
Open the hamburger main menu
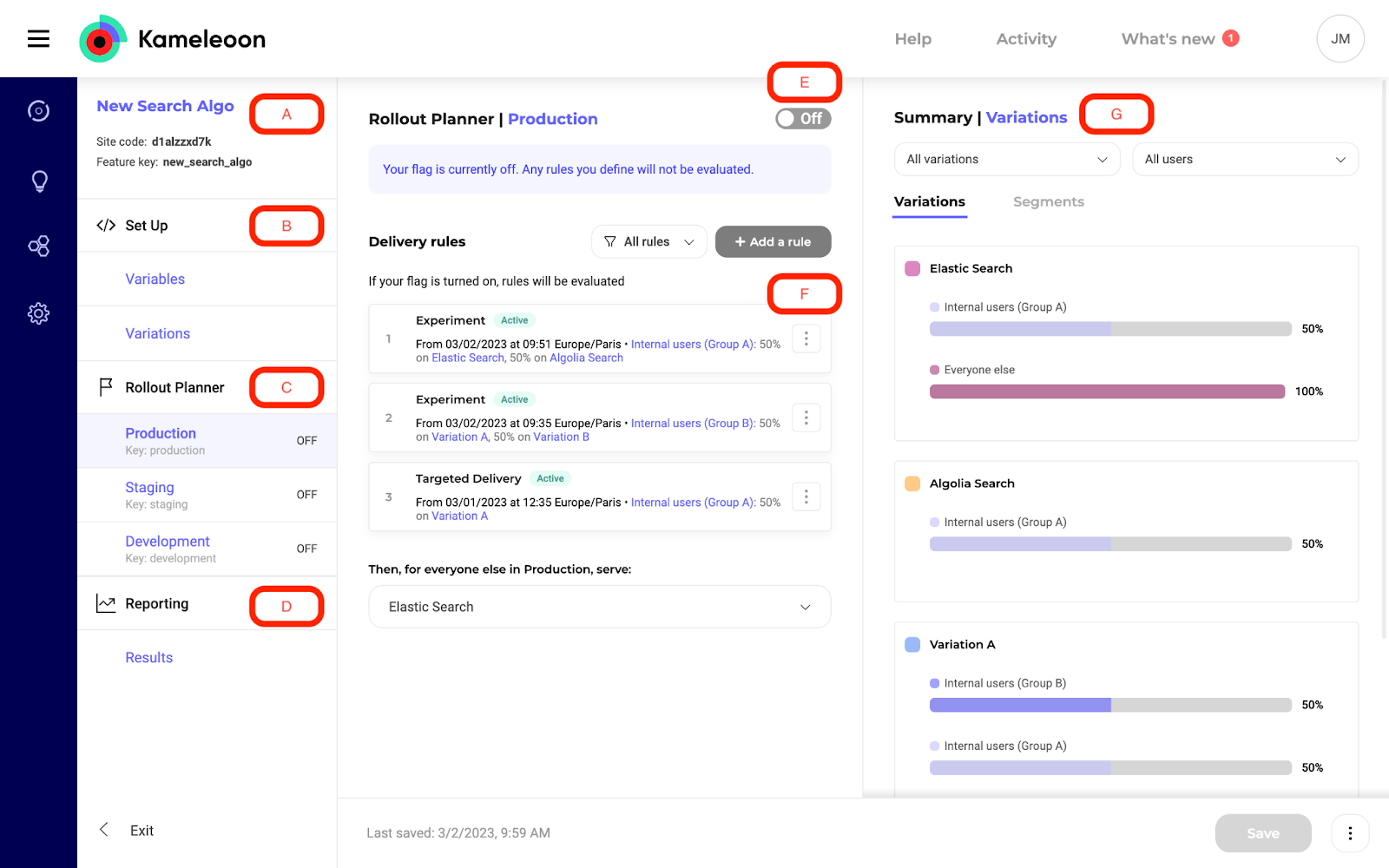tap(38, 39)
